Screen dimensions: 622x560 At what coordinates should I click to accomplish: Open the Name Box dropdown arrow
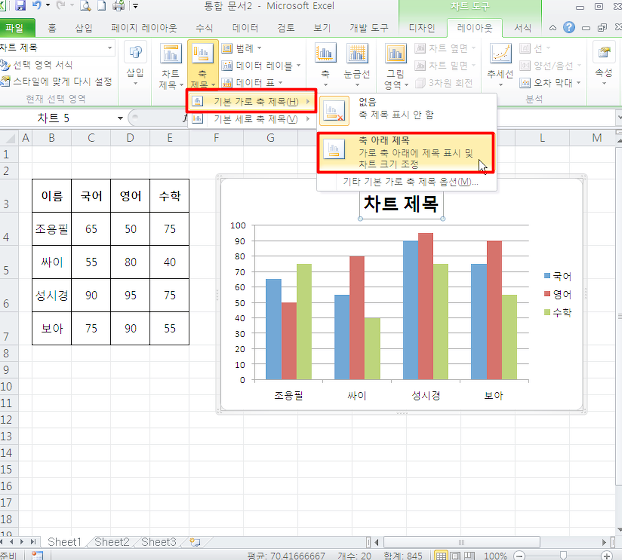[x=120, y=118]
